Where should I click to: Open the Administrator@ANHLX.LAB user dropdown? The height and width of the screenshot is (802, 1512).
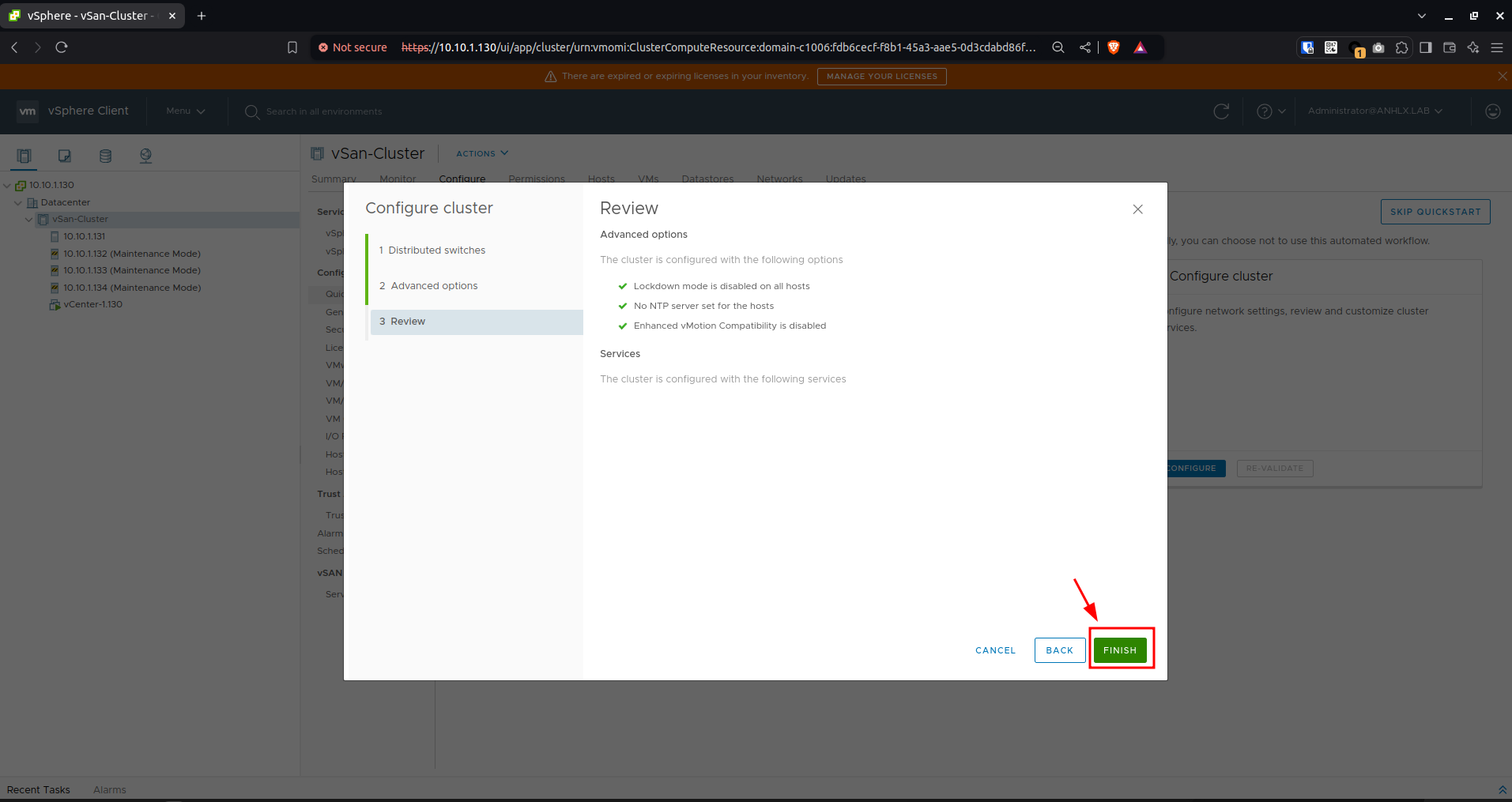1374,111
